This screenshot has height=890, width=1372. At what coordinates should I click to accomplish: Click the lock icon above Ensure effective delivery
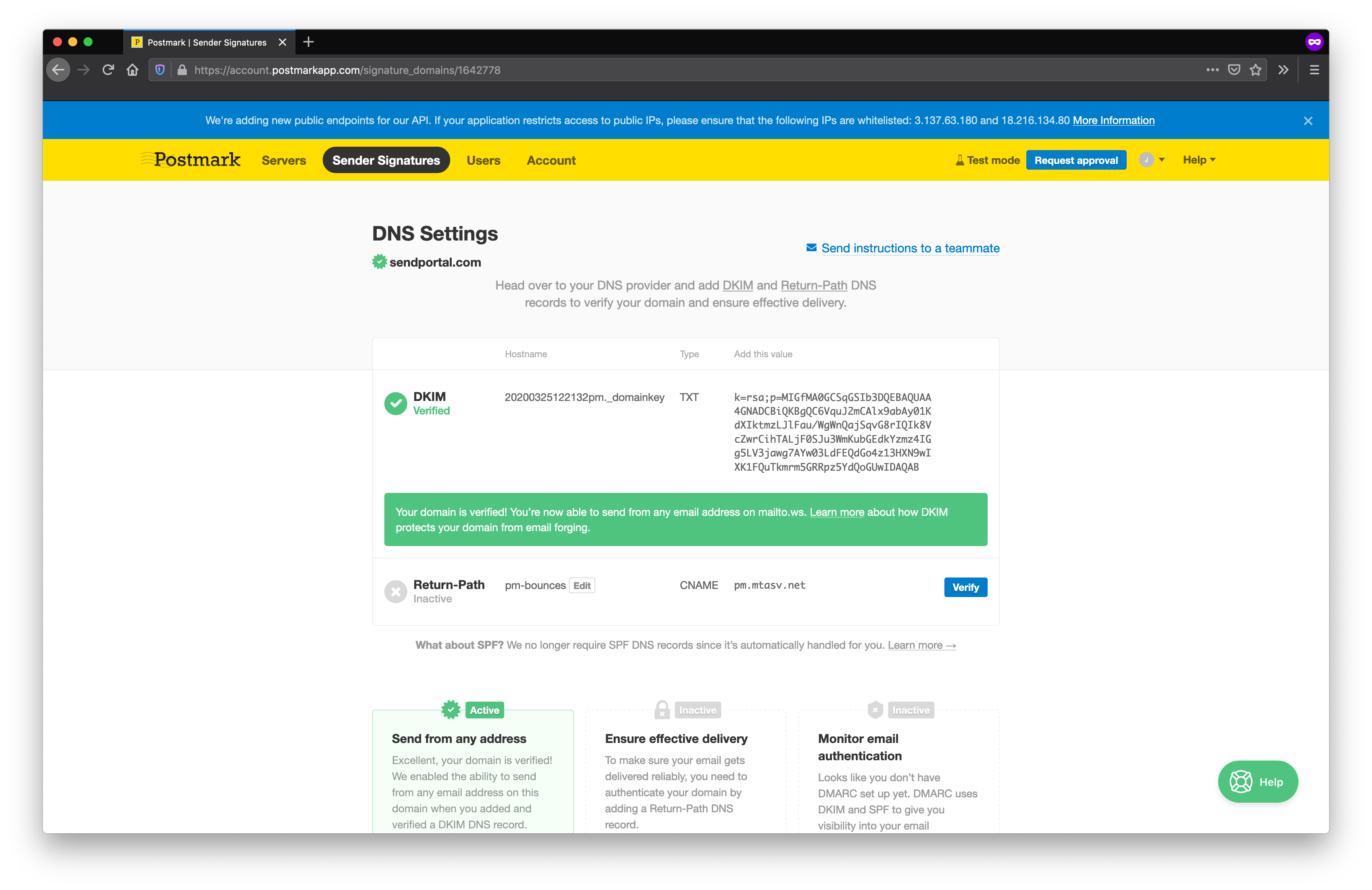click(662, 710)
